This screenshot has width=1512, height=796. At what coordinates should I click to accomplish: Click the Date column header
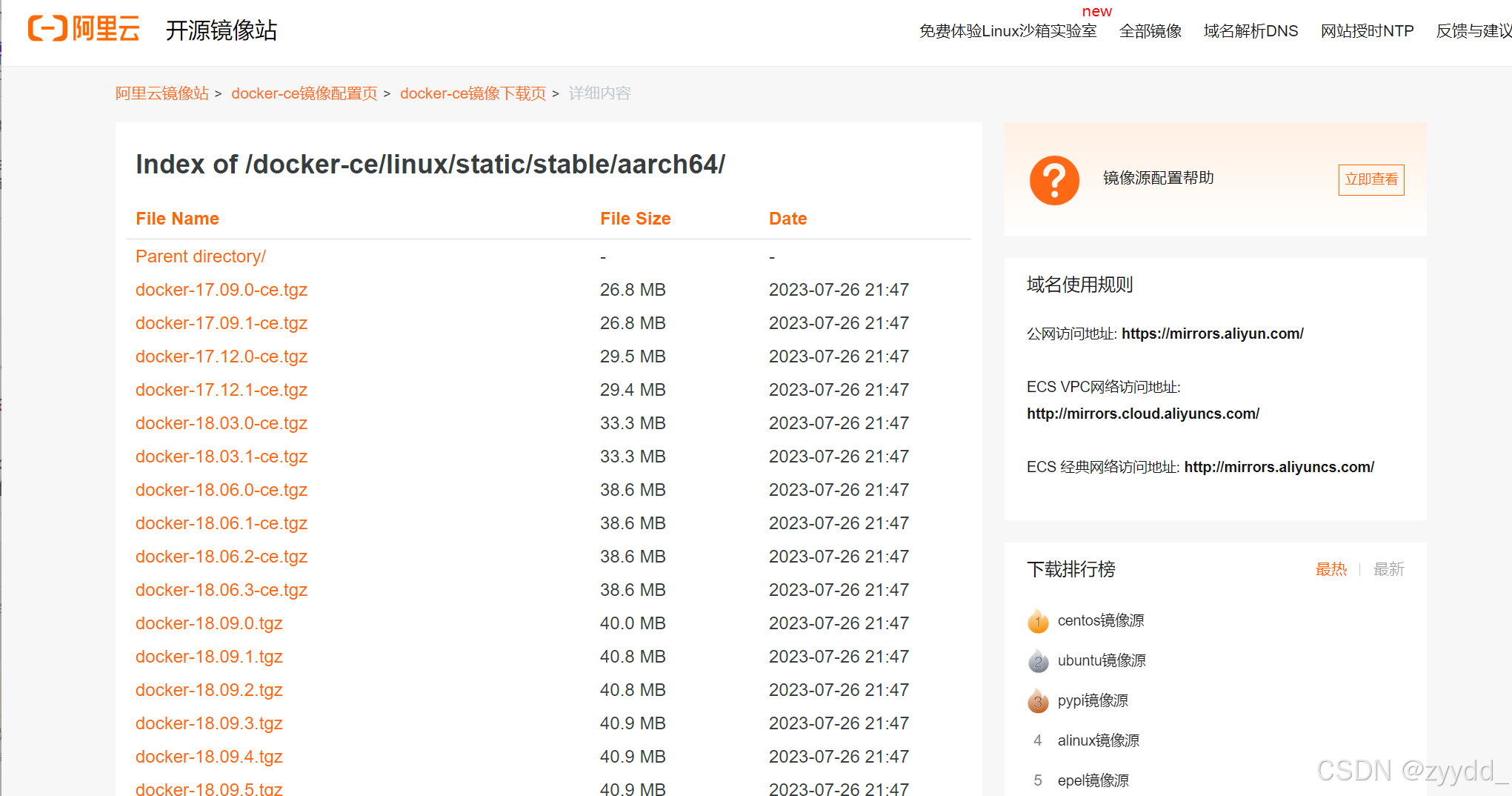pos(787,219)
